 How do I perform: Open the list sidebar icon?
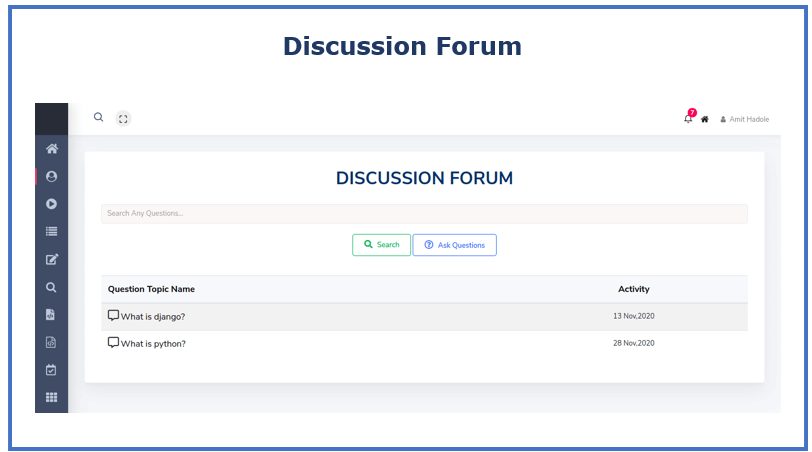point(51,231)
